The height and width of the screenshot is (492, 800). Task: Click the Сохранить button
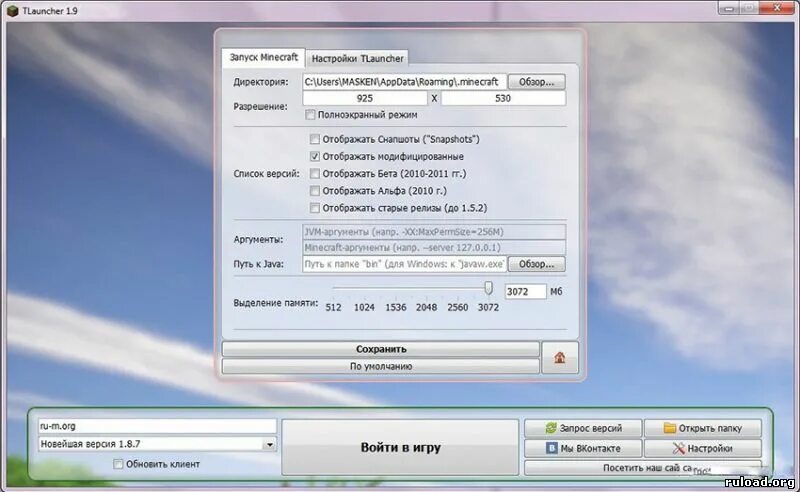(381, 349)
